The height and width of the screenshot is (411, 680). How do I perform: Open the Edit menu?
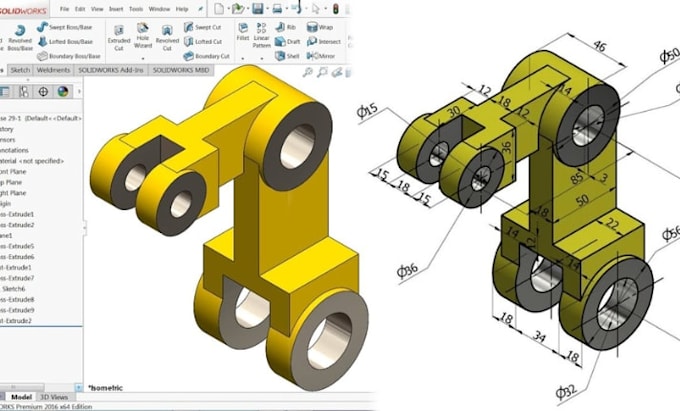tap(80, 9)
